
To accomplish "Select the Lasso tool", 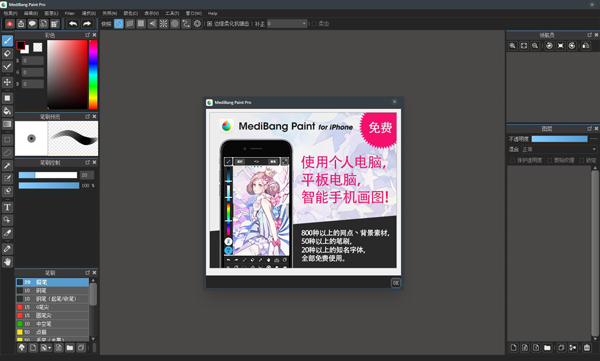I will [7, 153].
